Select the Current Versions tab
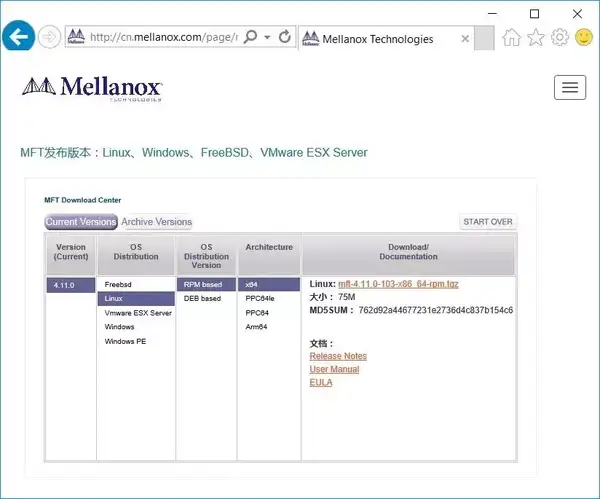 click(81, 222)
